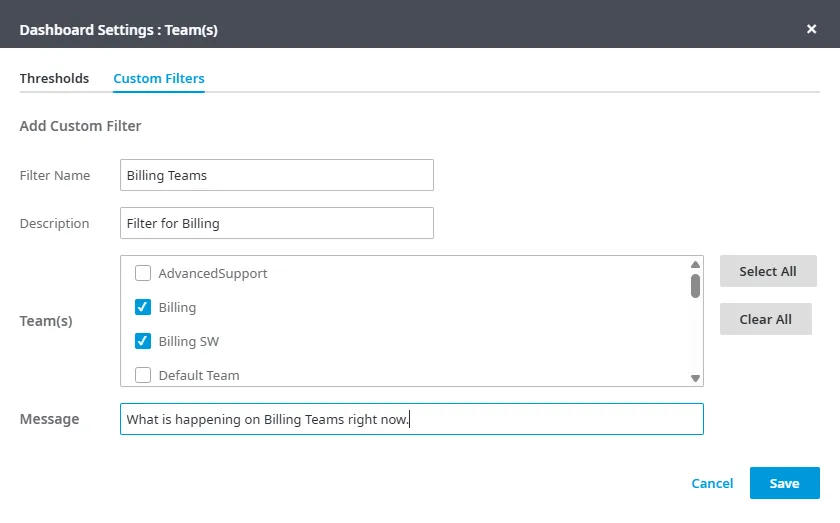Edit the Description input field
840x523 pixels.
click(276, 223)
